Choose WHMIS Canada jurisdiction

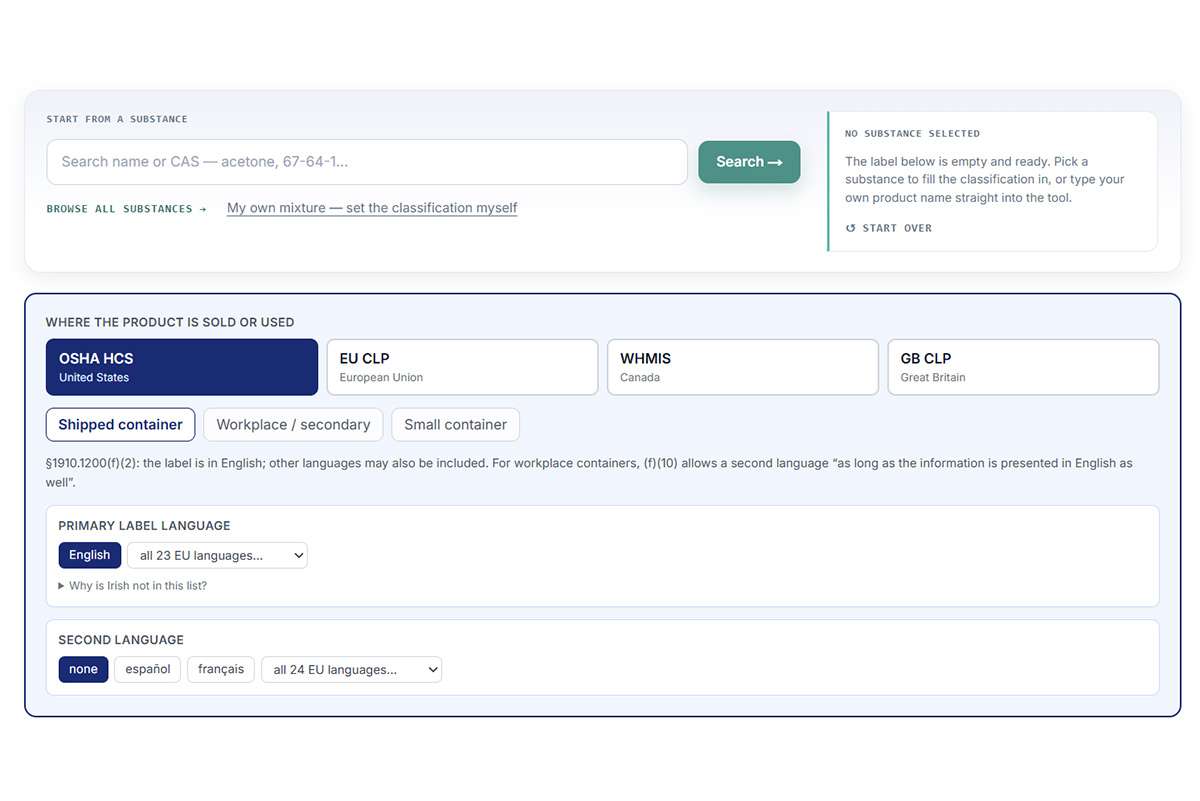pyautogui.click(x=743, y=367)
